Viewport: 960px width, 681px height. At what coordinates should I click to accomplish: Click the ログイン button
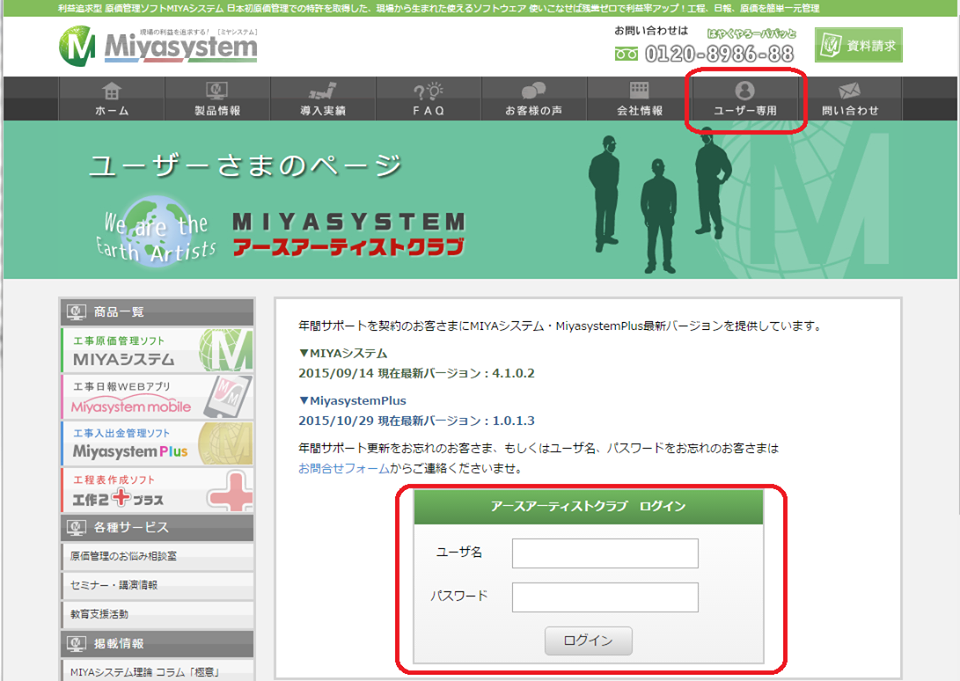click(x=588, y=641)
